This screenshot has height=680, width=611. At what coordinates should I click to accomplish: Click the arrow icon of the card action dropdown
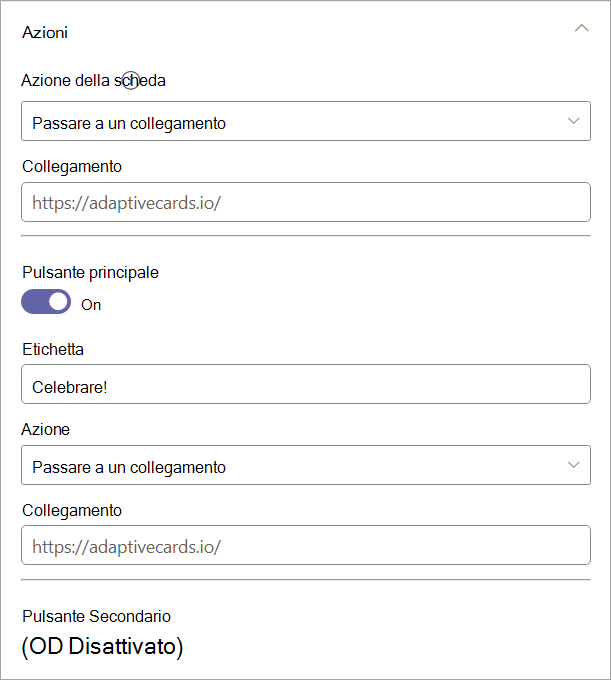click(x=573, y=122)
